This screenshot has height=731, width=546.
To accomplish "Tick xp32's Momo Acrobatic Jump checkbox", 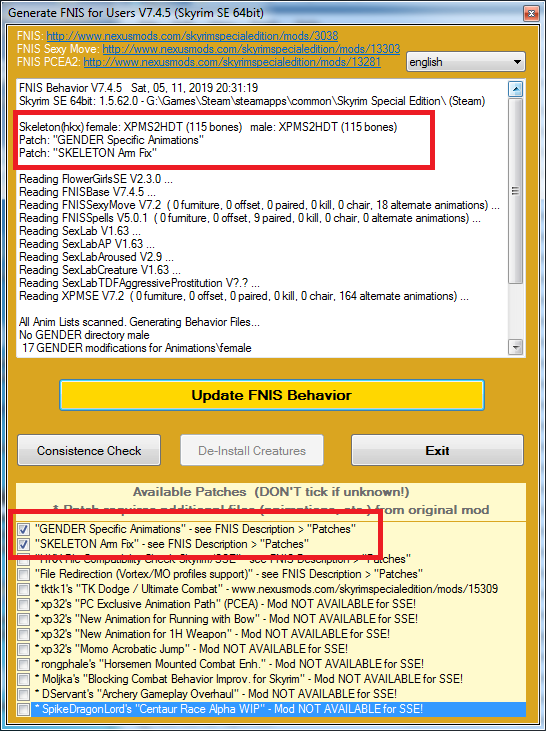I will [23, 648].
